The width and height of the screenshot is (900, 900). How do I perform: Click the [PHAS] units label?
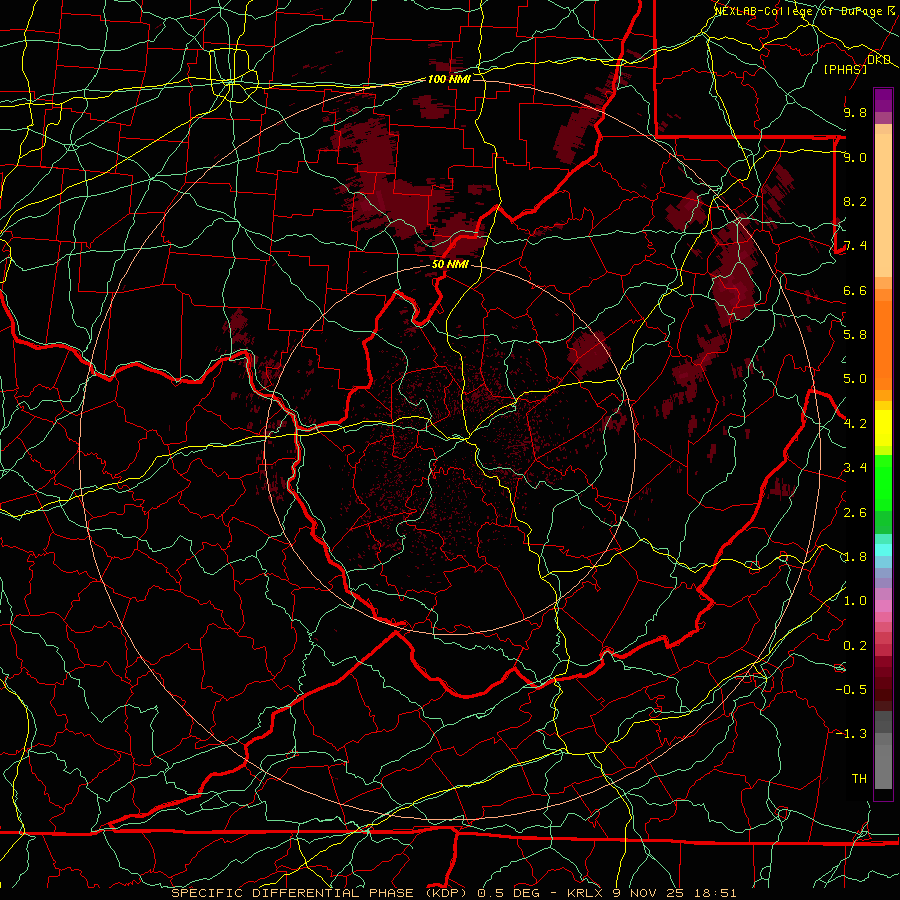pos(845,69)
